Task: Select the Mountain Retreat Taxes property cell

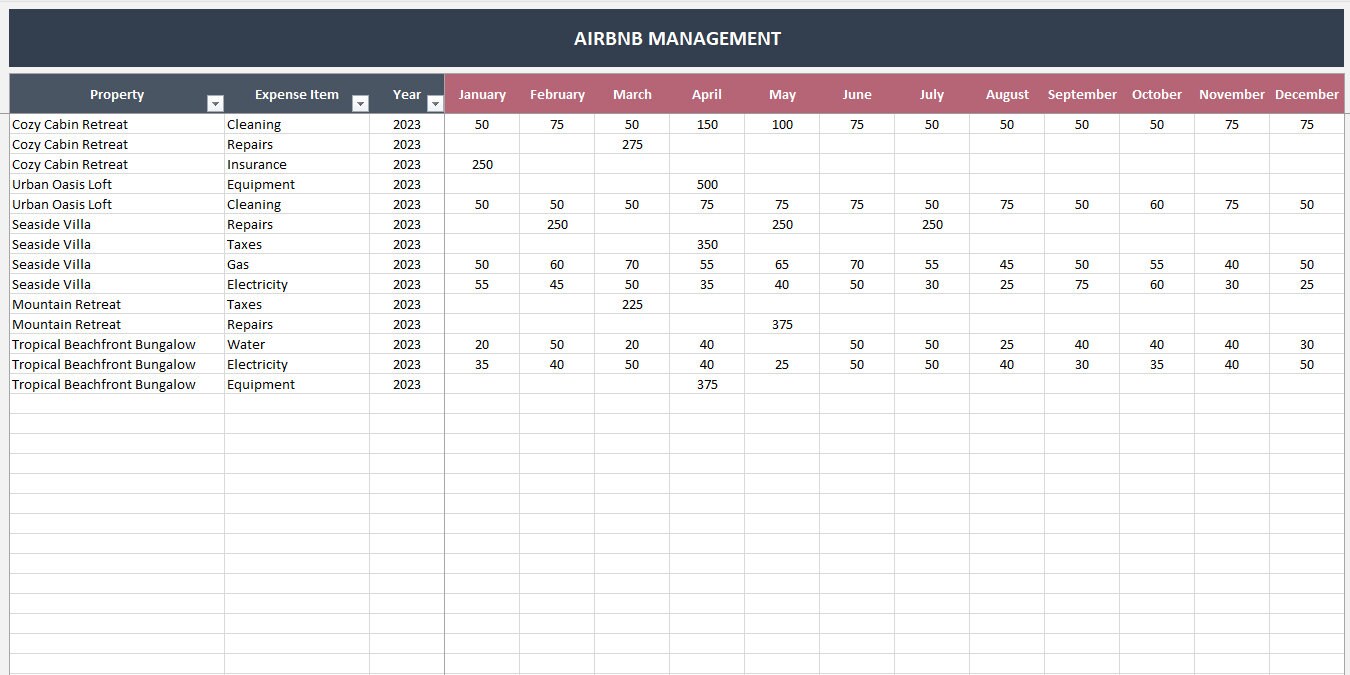Action: (x=117, y=304)
